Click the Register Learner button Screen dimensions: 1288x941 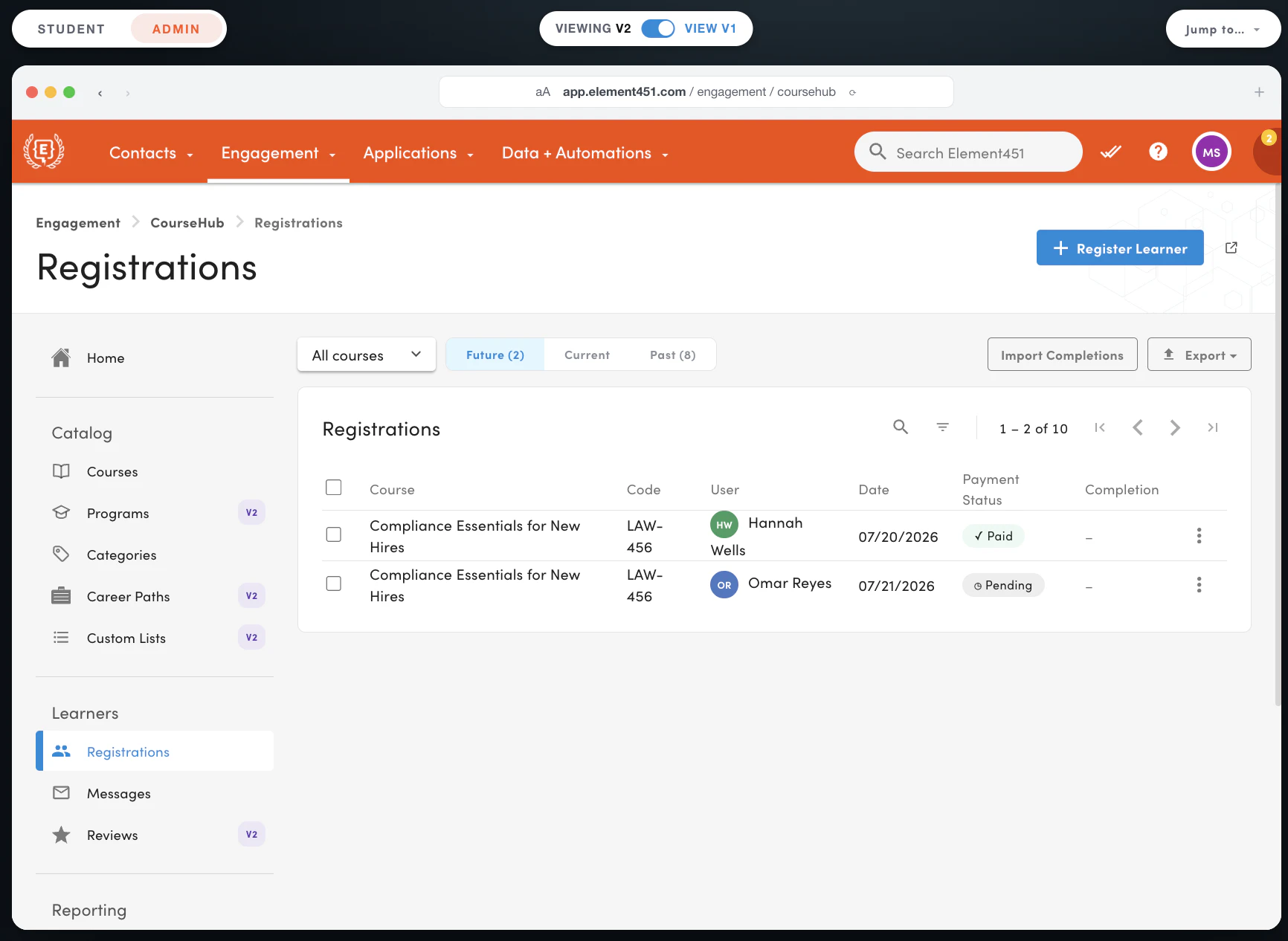pos(1120,248)
